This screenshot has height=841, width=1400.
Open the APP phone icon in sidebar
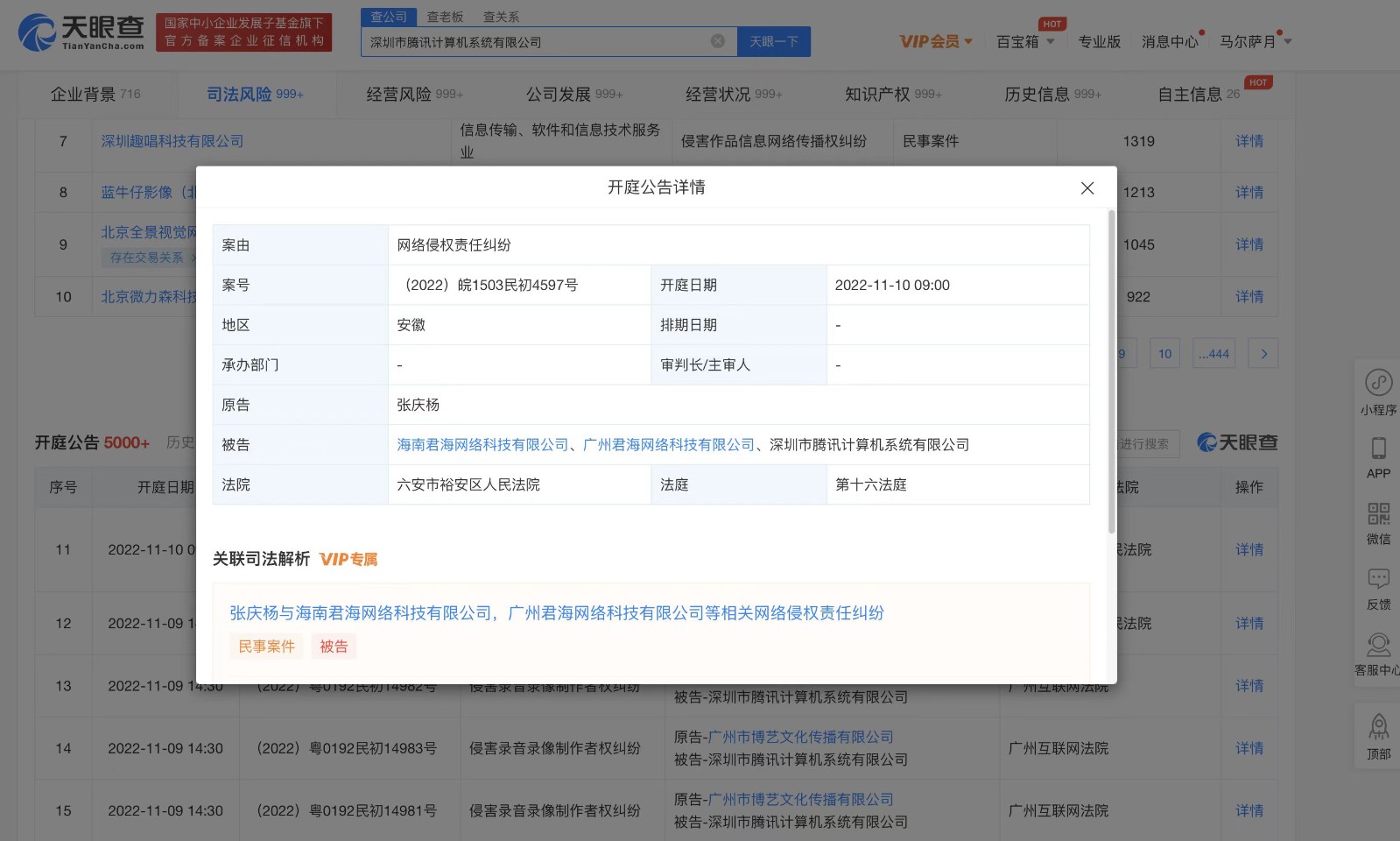(1378, 457)
